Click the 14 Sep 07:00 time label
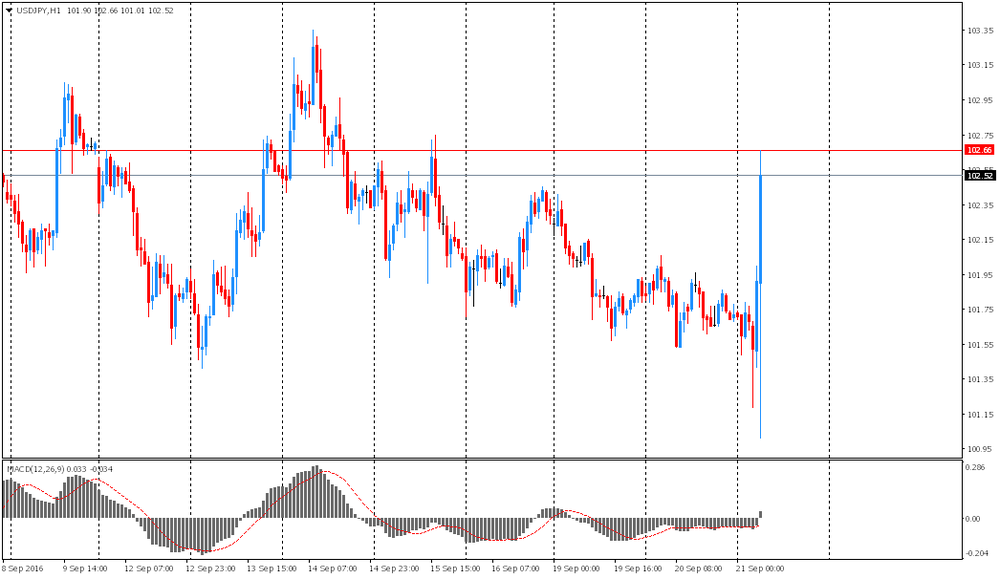Viewport: 1000px width, 579px height. tap(332, 569)
